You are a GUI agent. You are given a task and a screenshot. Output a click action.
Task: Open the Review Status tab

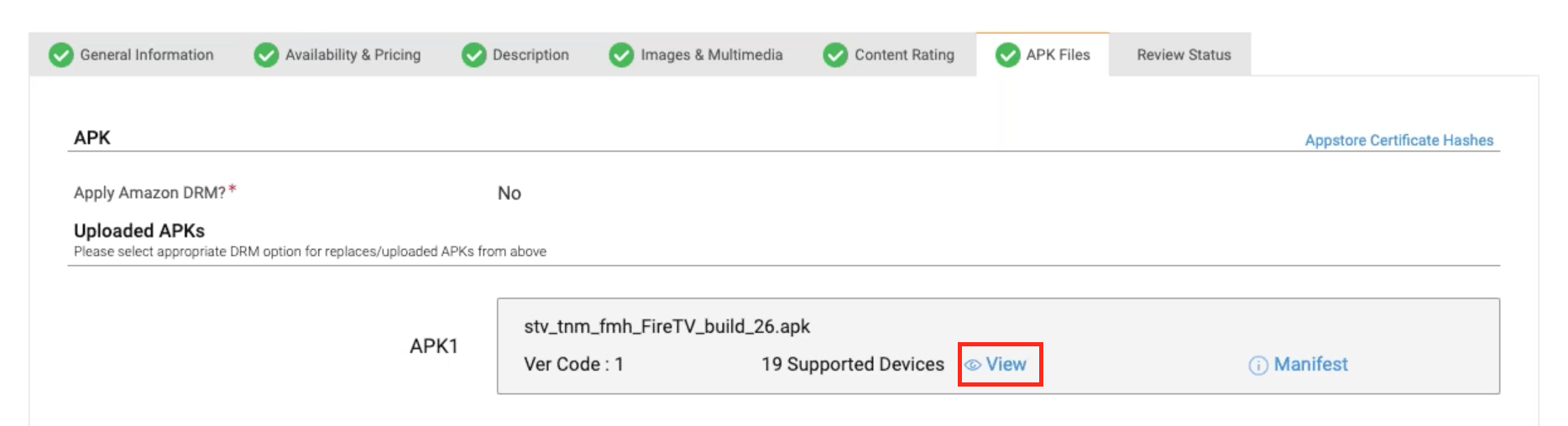1184,55
